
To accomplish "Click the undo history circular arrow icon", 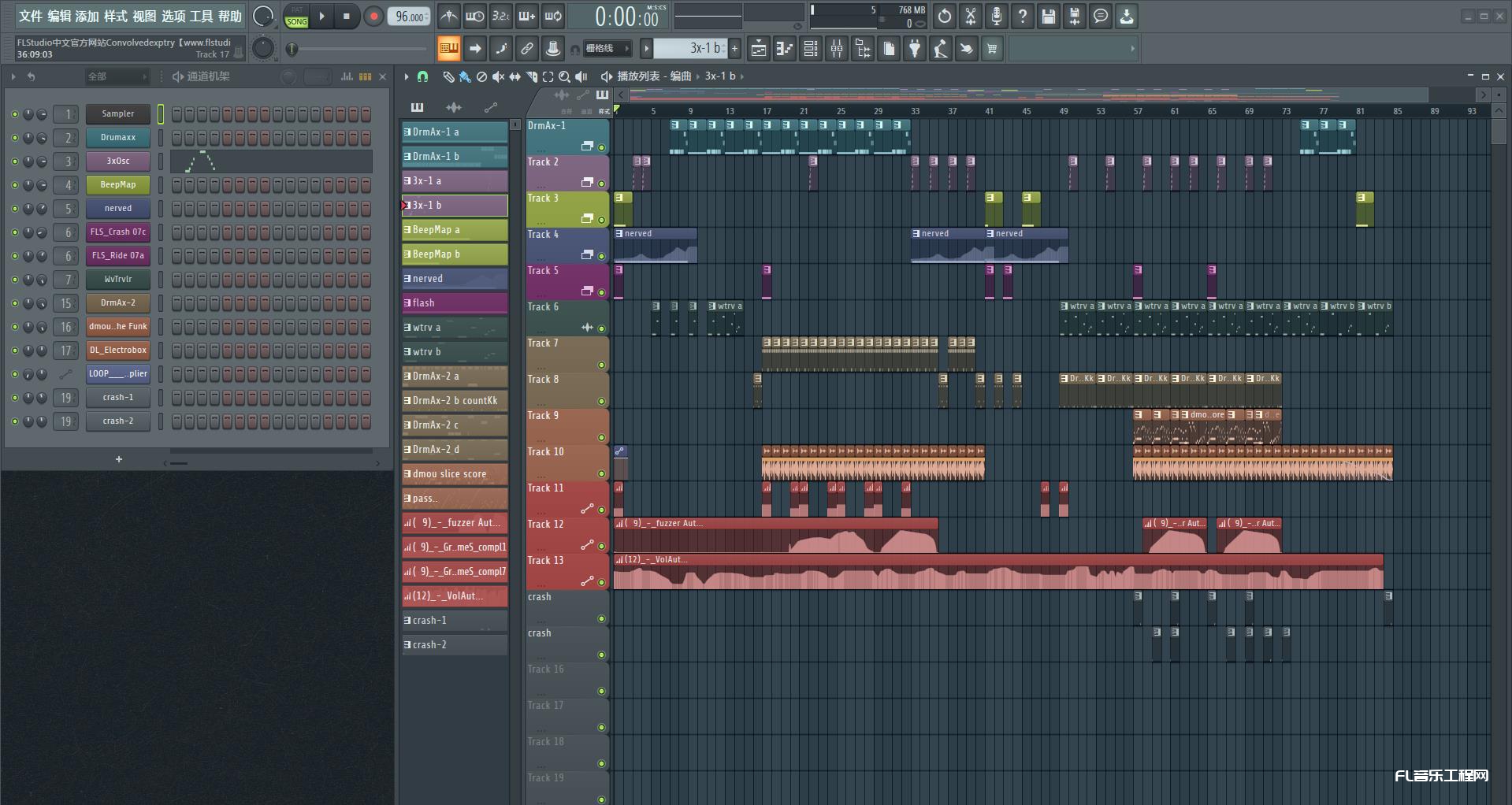I will [x=945, y=16].
